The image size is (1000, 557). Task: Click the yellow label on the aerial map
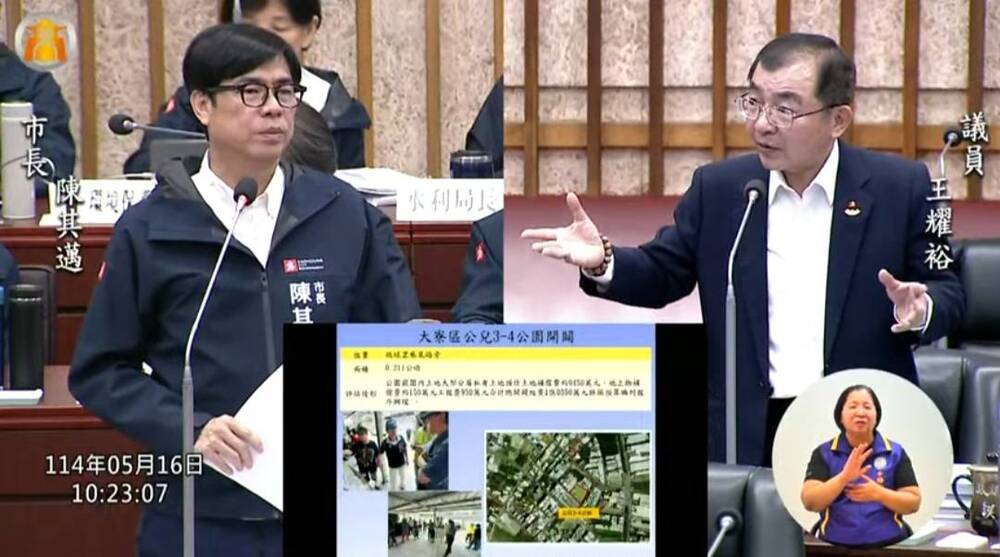click(576, 511)
